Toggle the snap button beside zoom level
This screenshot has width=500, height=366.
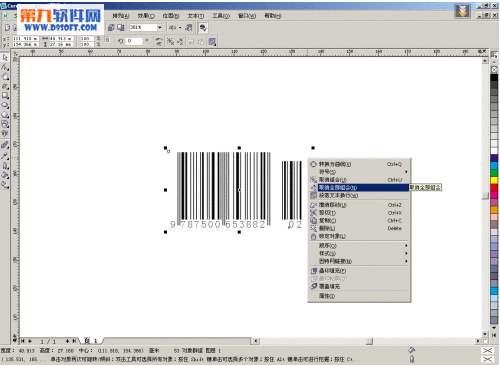coord(172,27)
